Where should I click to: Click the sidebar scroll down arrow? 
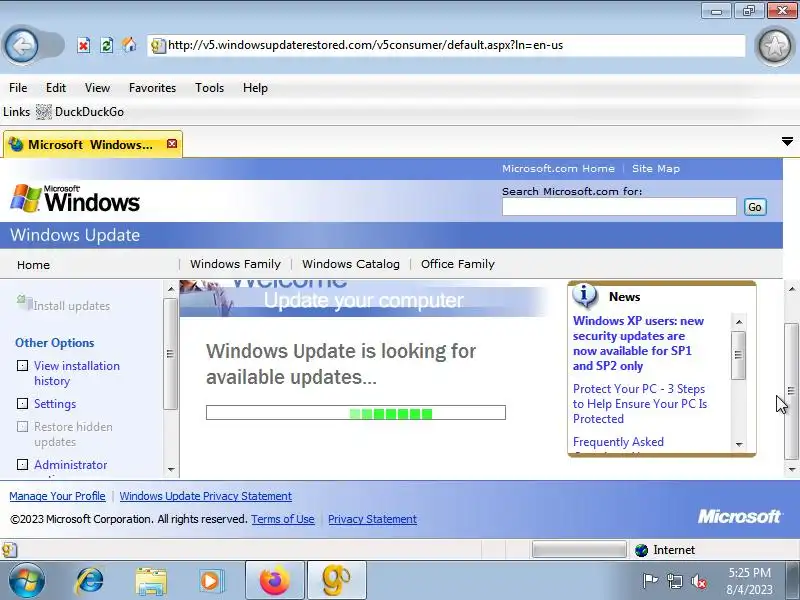click(171, 469)
